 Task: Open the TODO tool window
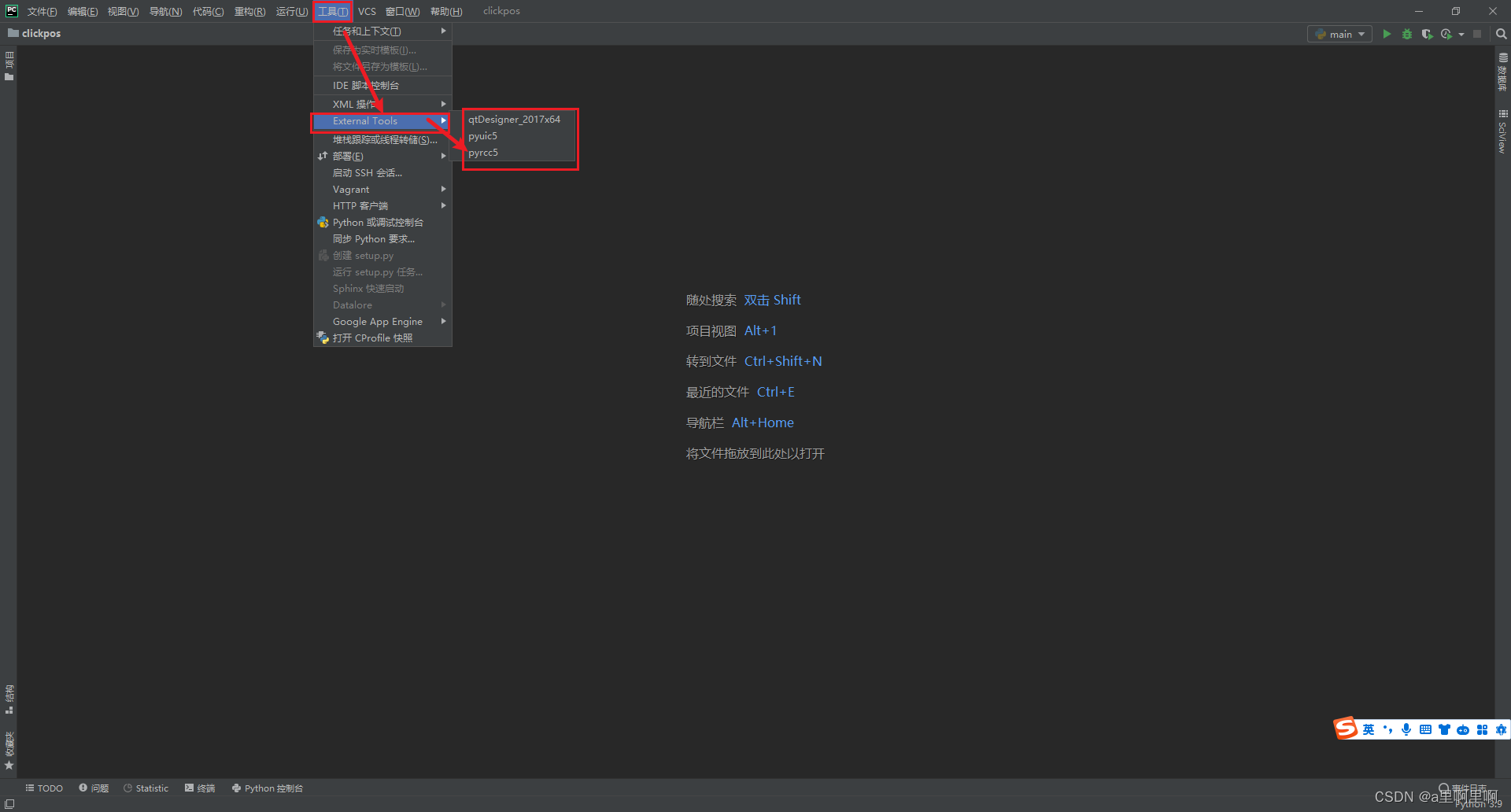click(44, 788)
